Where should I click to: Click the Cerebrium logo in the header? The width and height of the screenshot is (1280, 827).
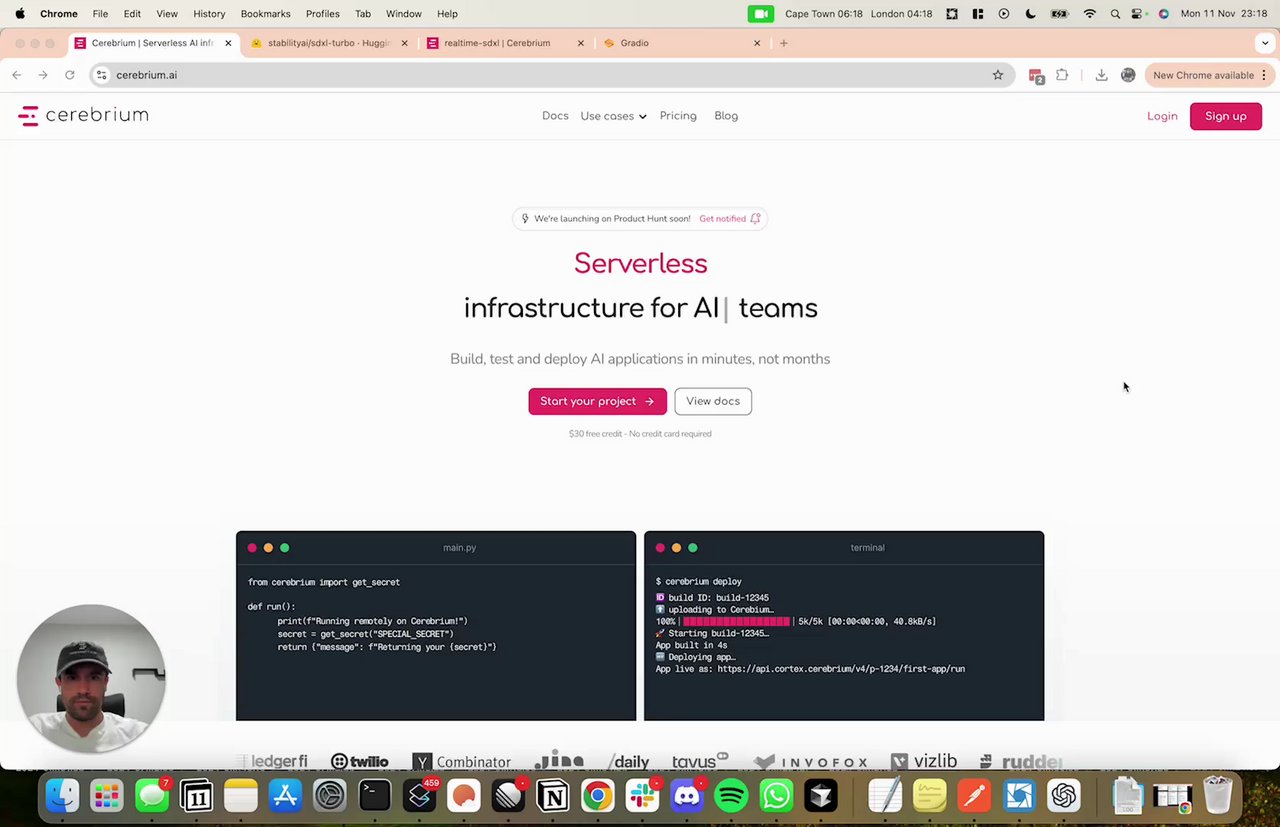(x=83, y=116)
